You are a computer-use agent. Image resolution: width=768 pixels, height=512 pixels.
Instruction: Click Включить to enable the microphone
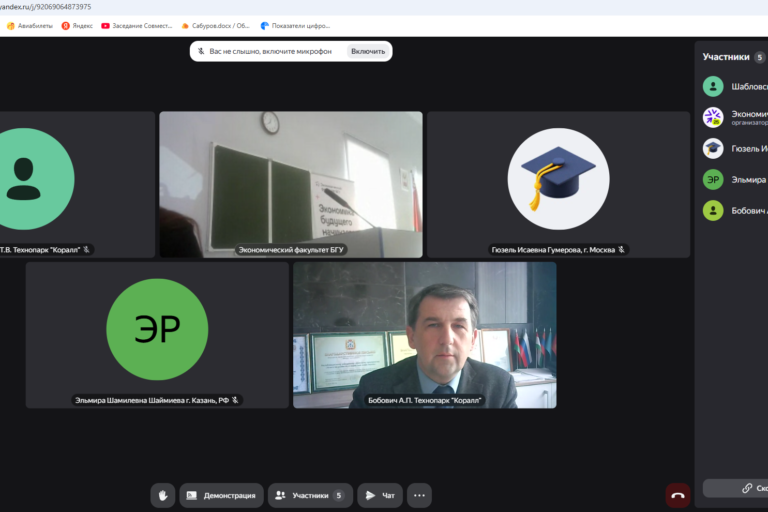(367, 51)
